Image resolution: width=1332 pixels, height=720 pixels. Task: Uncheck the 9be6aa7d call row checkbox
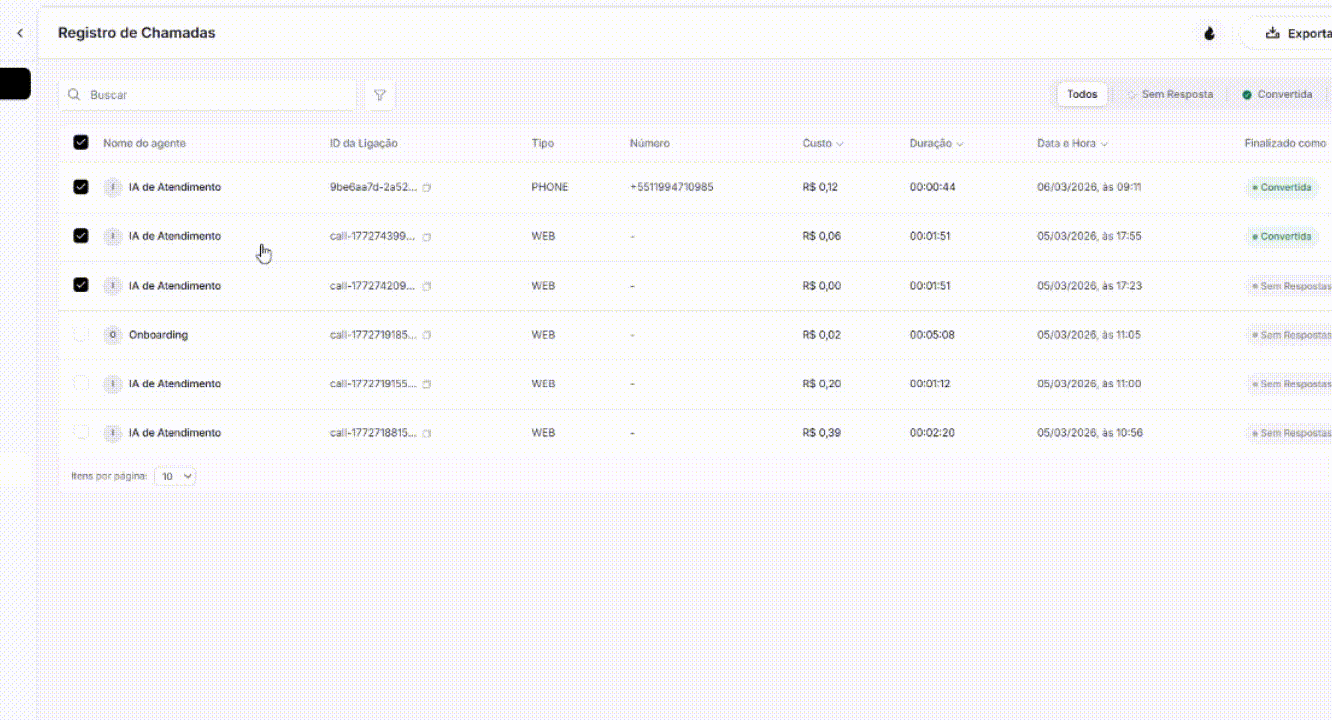pyautogui.click(x=81, y=187)
